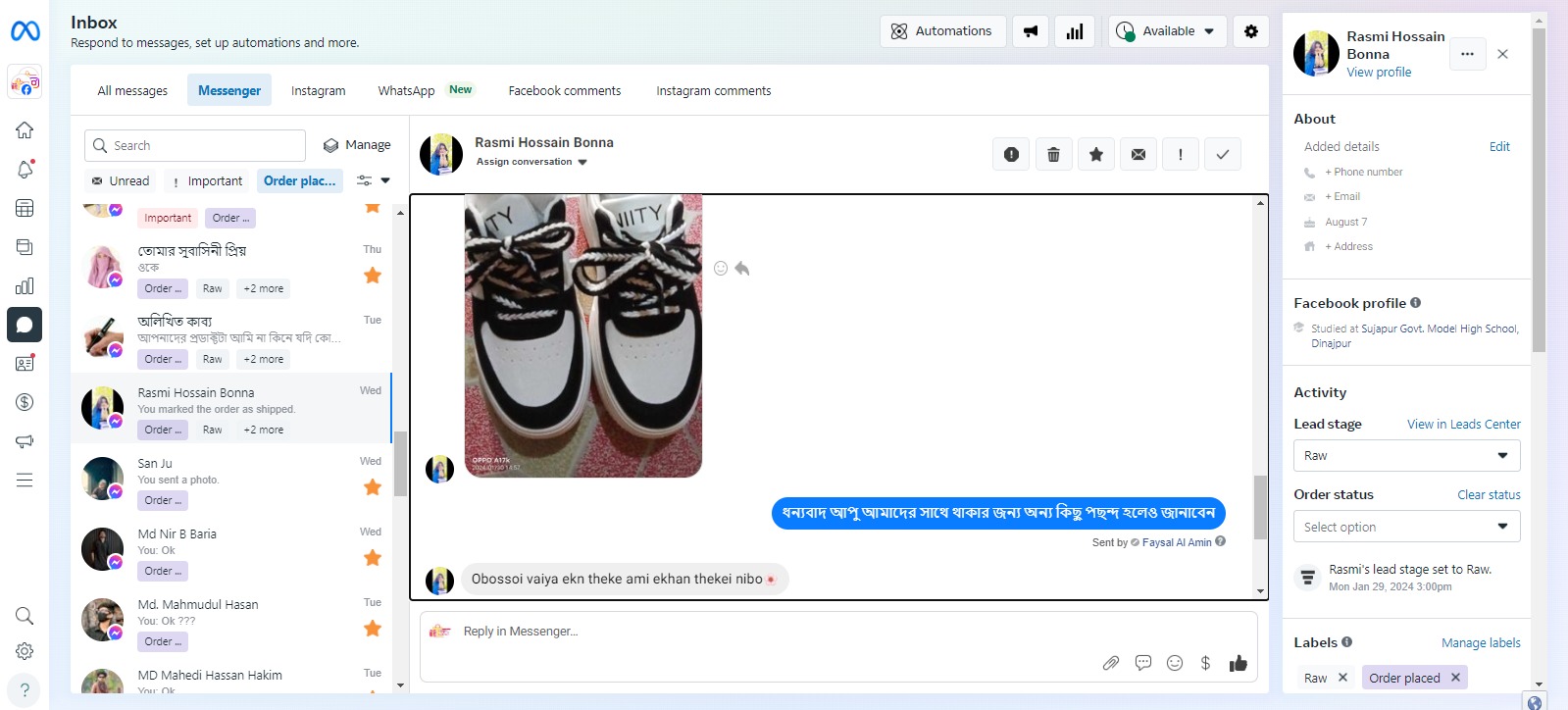Click Manage button

[357, 145]
